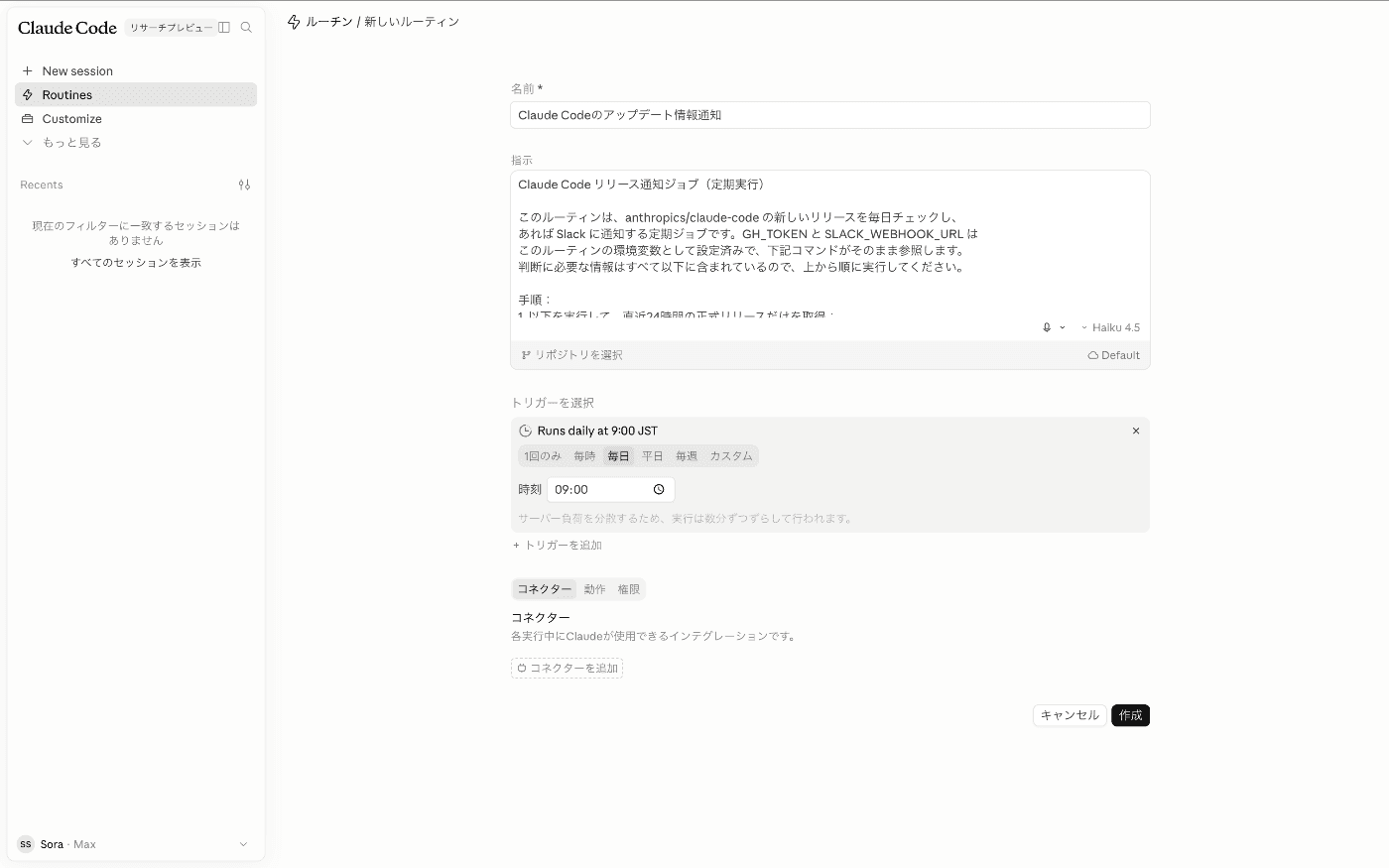Toggle the sidebar panel icon
The width and height of the screenshot is (1389, 868).
224,28
